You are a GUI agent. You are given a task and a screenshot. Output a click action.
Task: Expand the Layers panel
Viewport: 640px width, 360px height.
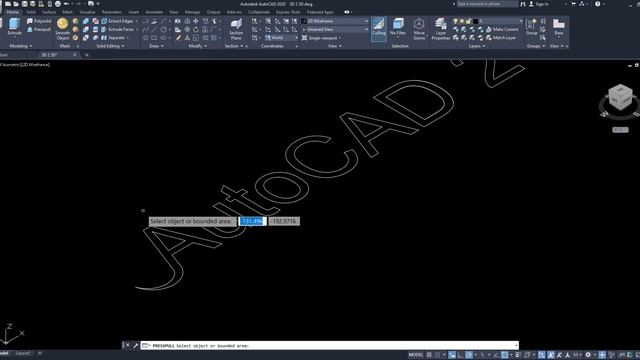pyautogui.click(x=477, y=46)
